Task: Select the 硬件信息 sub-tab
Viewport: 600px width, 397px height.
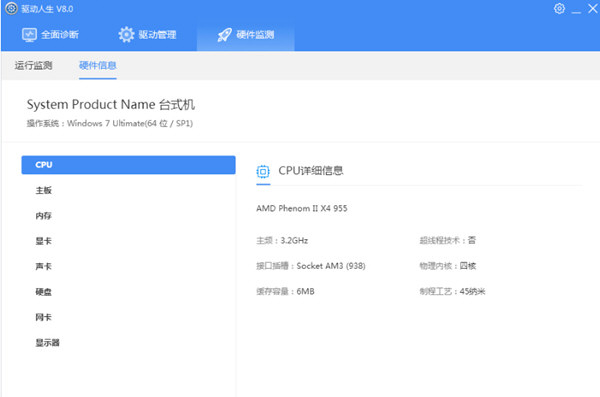Action: click(98, 65)
